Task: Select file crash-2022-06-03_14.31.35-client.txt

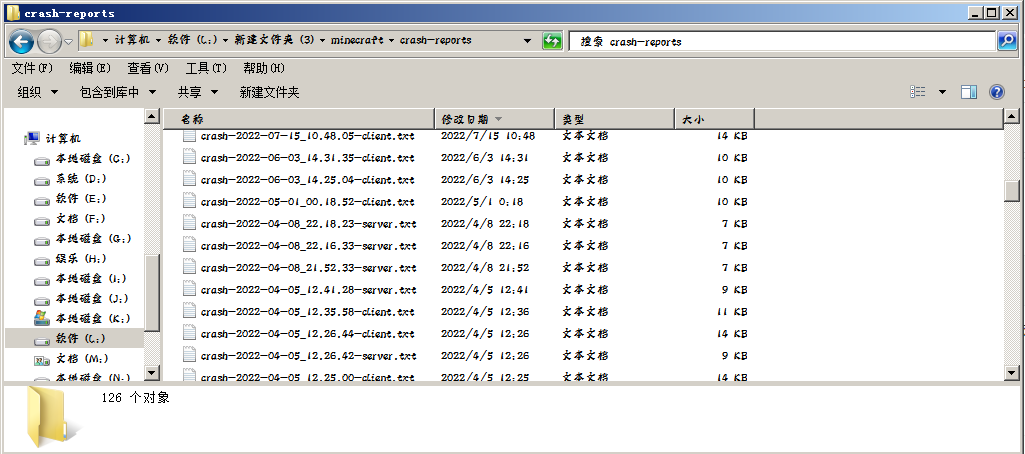Action: 307,157
